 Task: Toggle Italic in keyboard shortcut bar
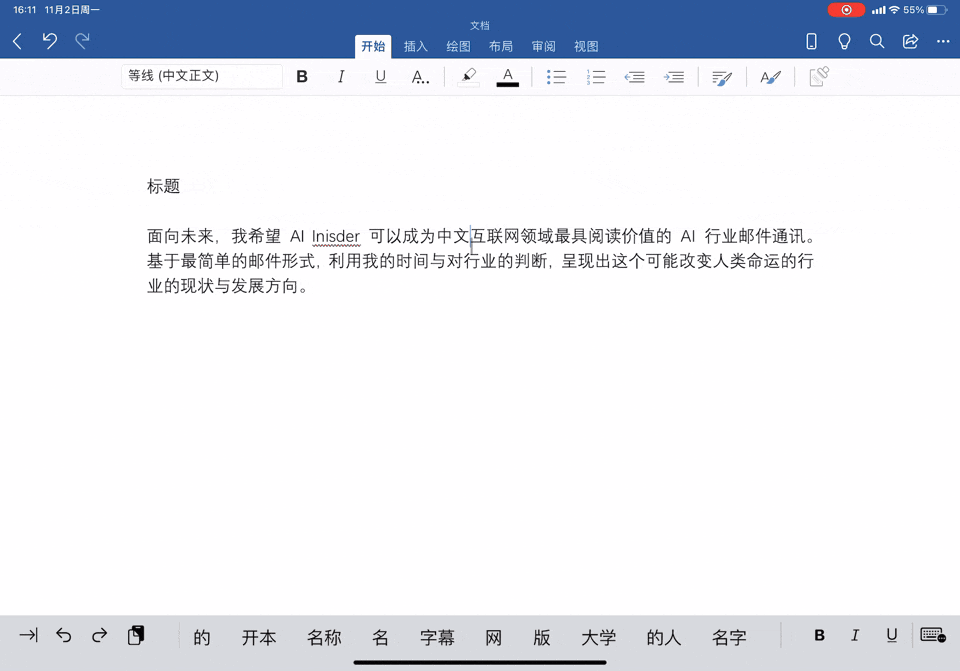[x=855, y=635]
